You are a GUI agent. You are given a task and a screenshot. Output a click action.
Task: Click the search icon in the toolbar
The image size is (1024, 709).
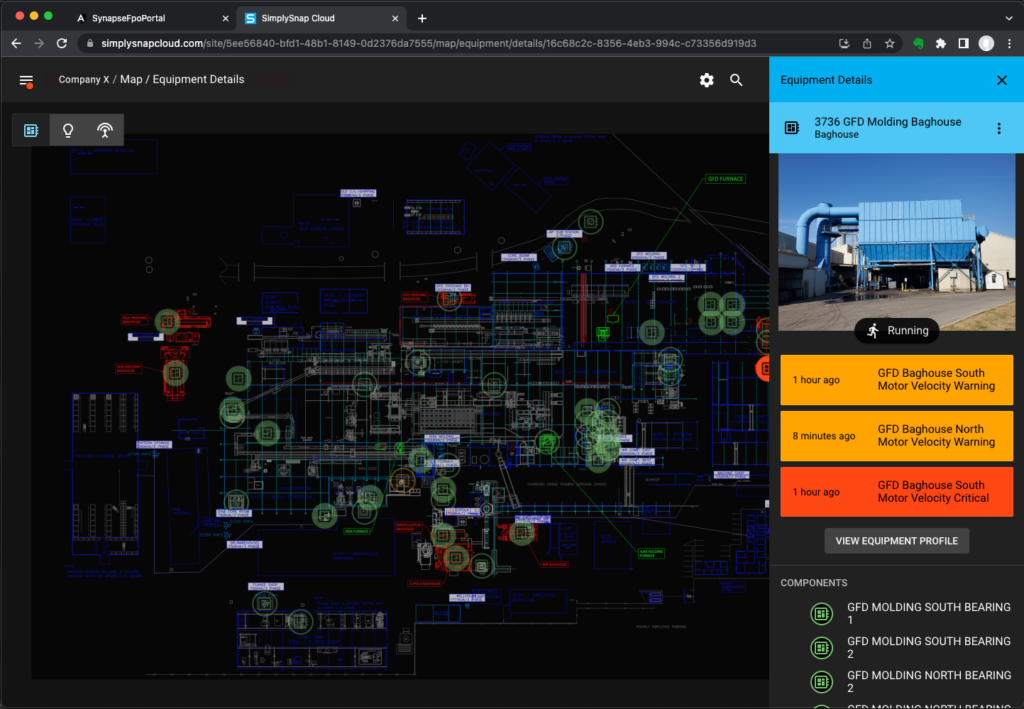[736, 80]
